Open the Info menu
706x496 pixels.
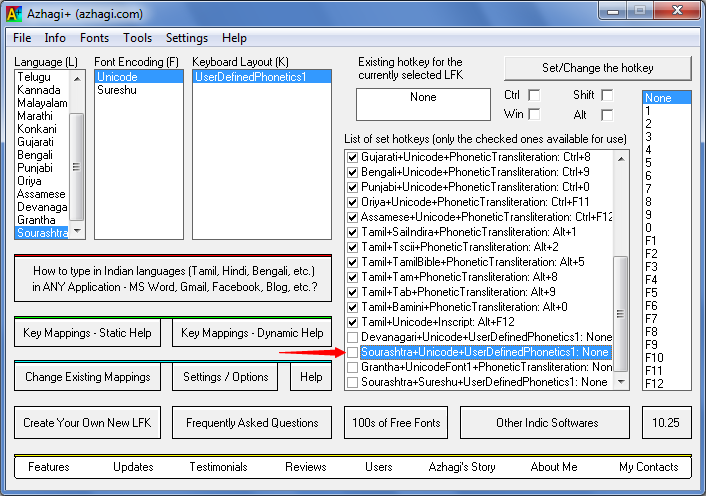coord(55,38)
